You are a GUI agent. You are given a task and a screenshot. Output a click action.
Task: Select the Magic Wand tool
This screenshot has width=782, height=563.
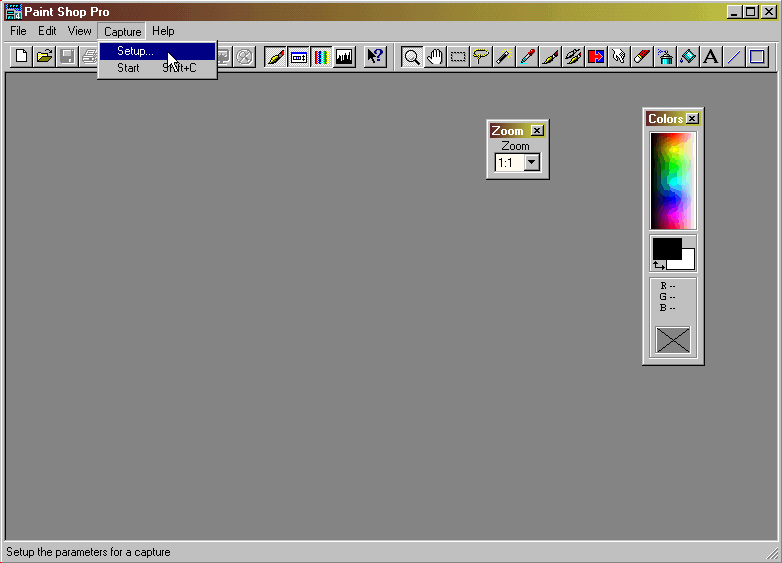click(x=504, y=57)
